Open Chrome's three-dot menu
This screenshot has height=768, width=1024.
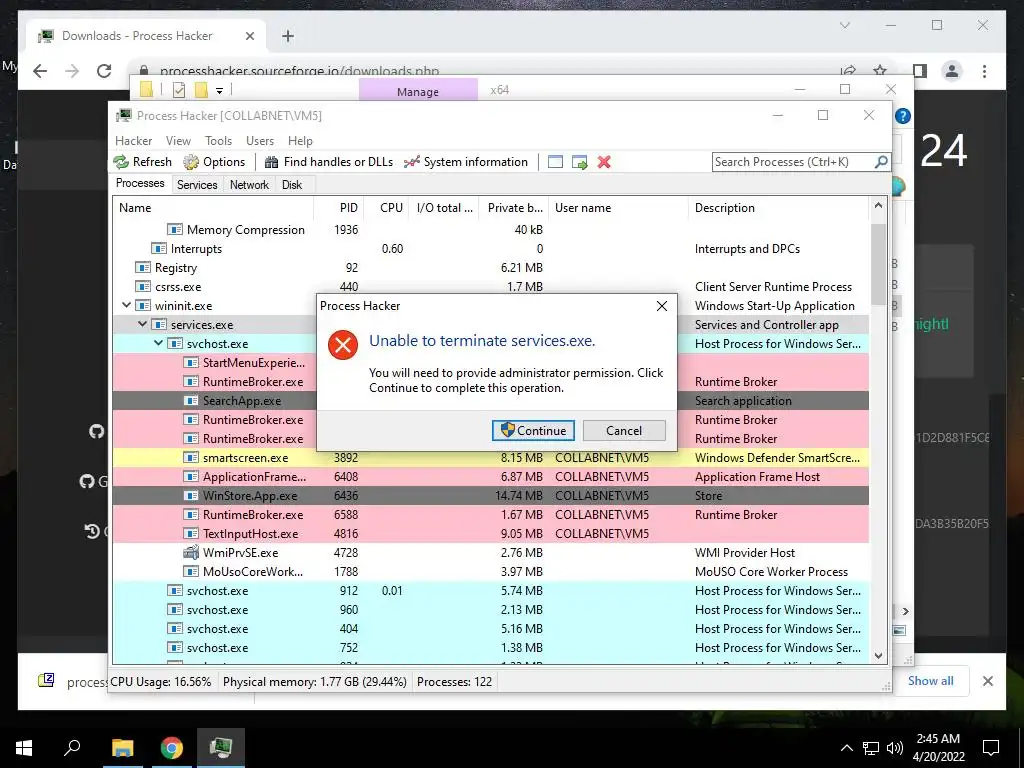(x=984, y=71)
